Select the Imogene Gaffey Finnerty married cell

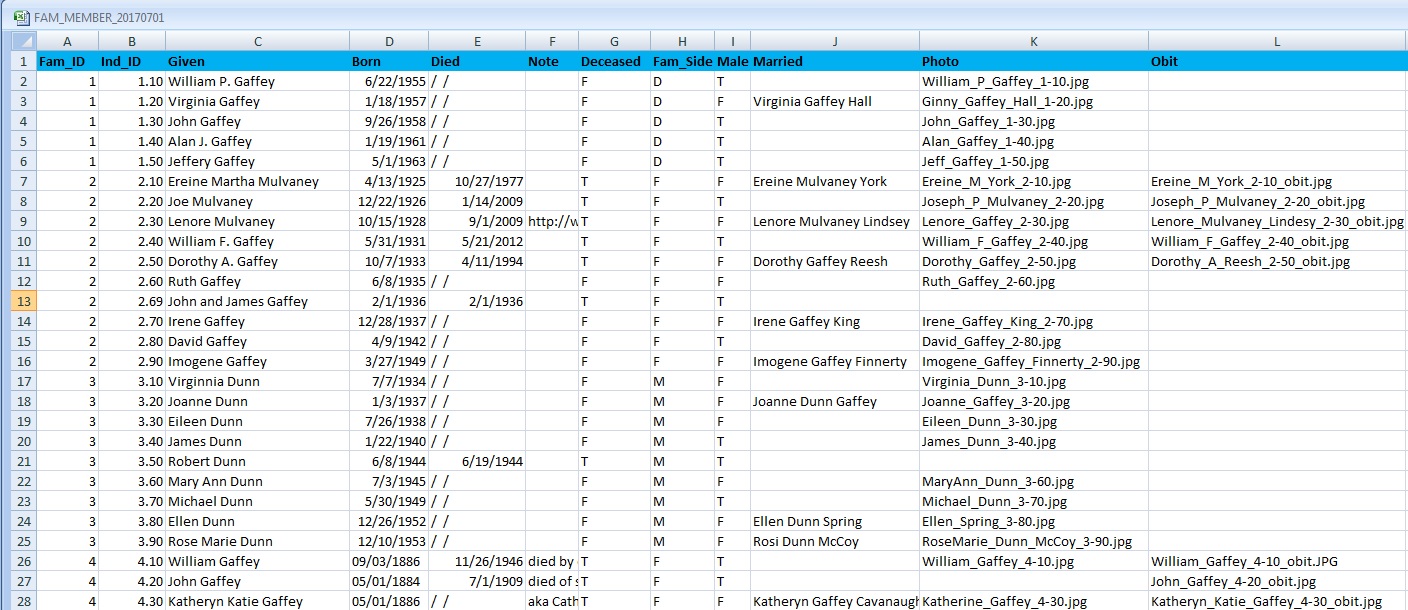835,361
